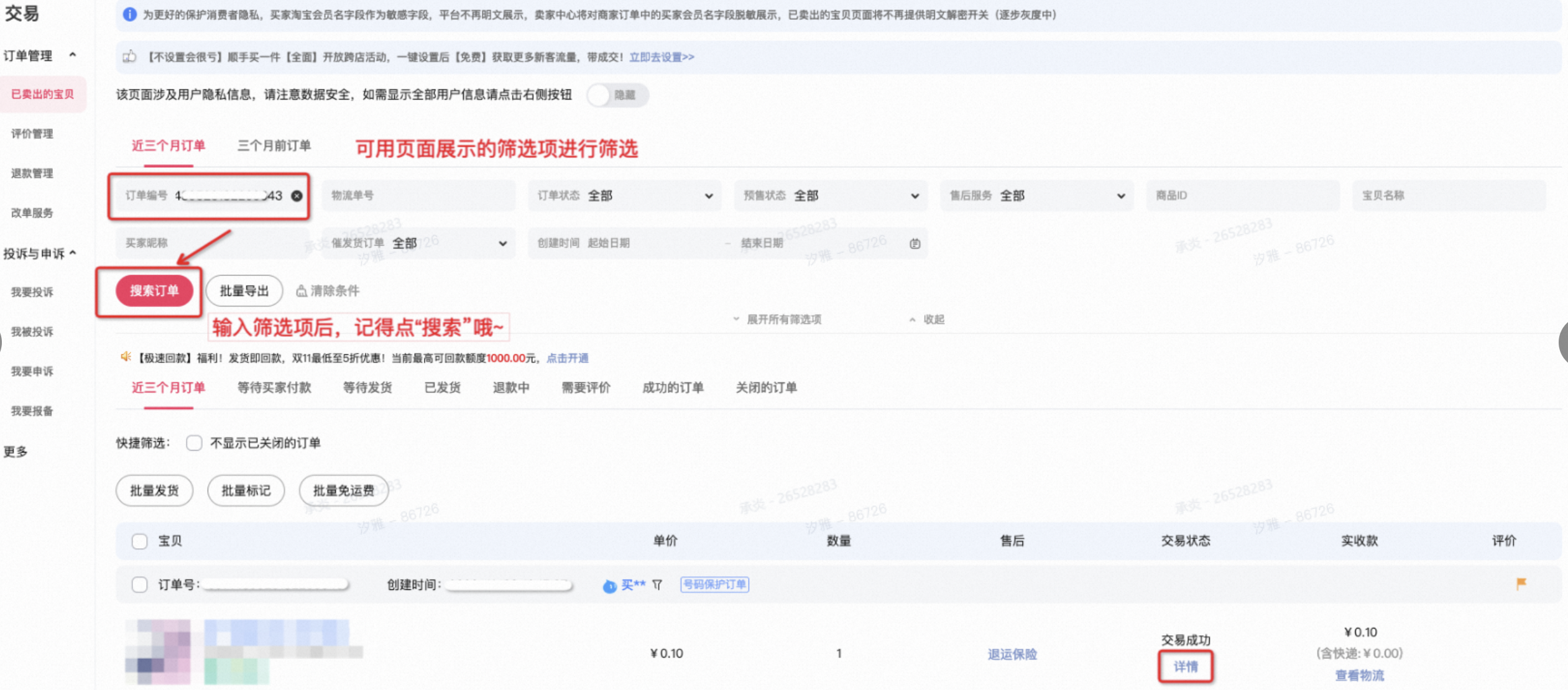Open the 催发货订单 dropdown
Image resolution: width=1568 pixels, height=690 pixels.
click(x=418, y=243)
